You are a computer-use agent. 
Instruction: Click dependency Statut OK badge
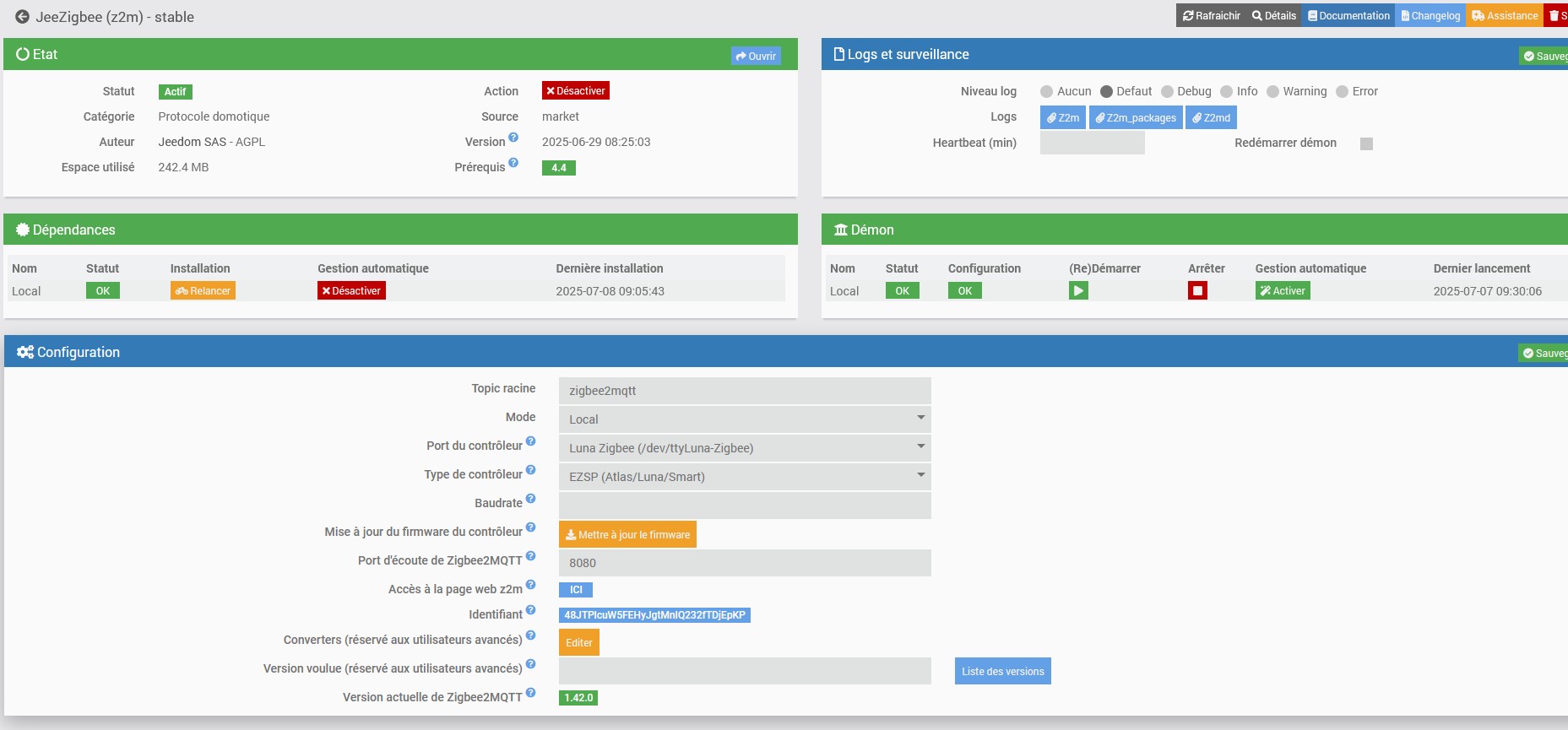(x=103, y=291)
